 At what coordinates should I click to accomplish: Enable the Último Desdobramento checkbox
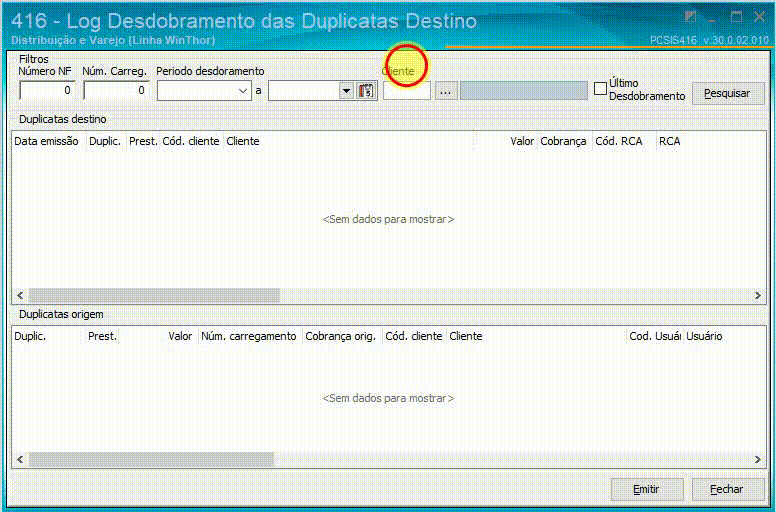pyautogui.click(x=600, y=89)
